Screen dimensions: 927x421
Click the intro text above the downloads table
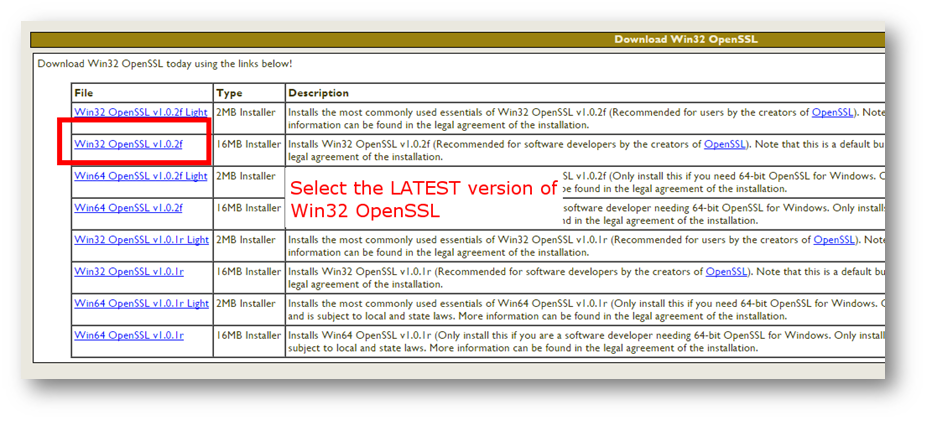click(165, 64)
